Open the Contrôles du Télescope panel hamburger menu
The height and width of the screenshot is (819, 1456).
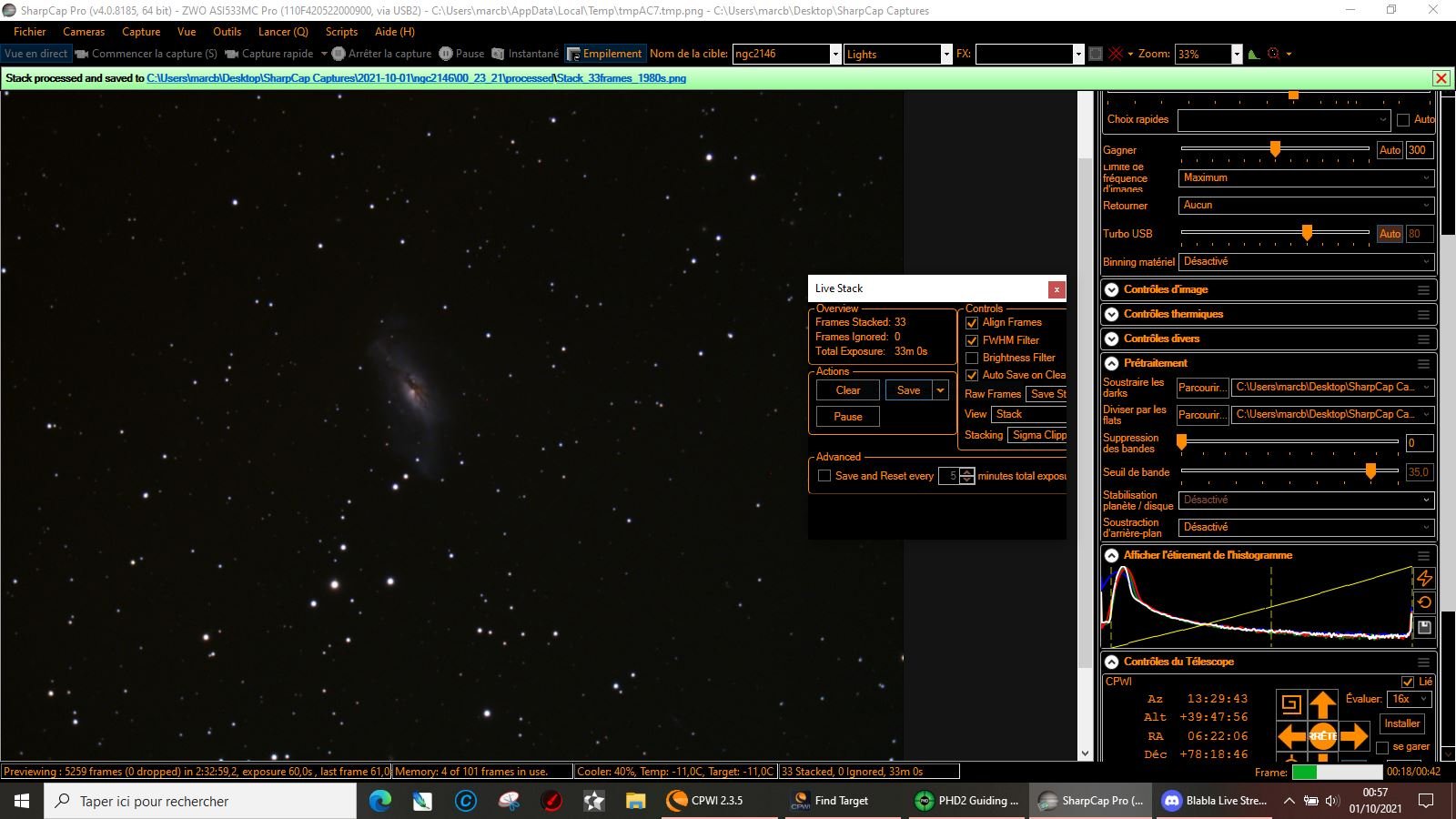1423,662
